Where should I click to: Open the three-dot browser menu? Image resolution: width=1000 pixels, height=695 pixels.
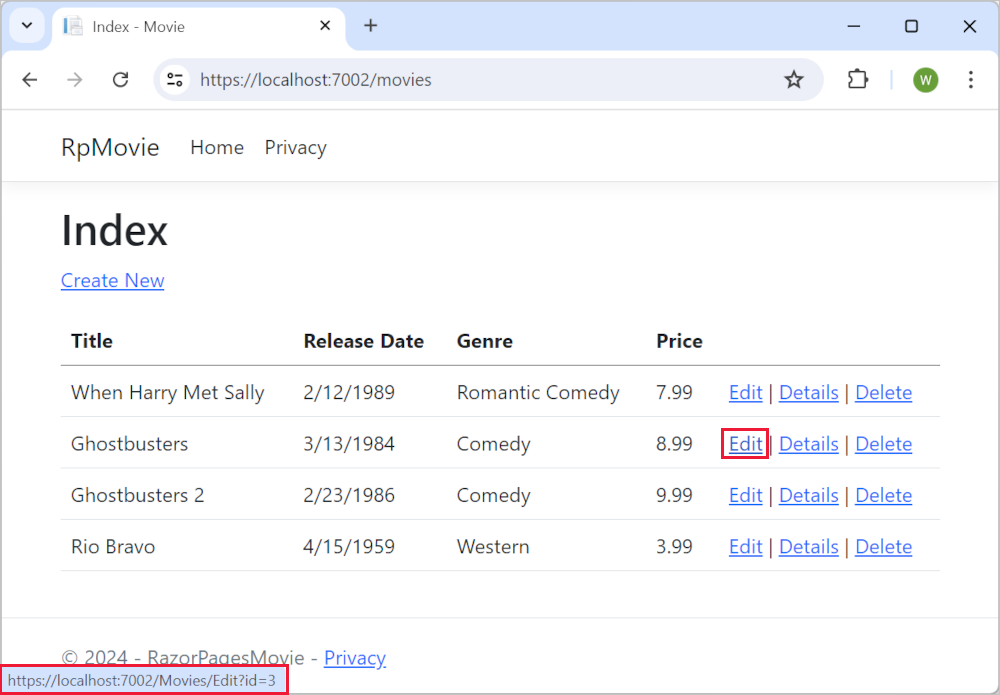(971, 80)
